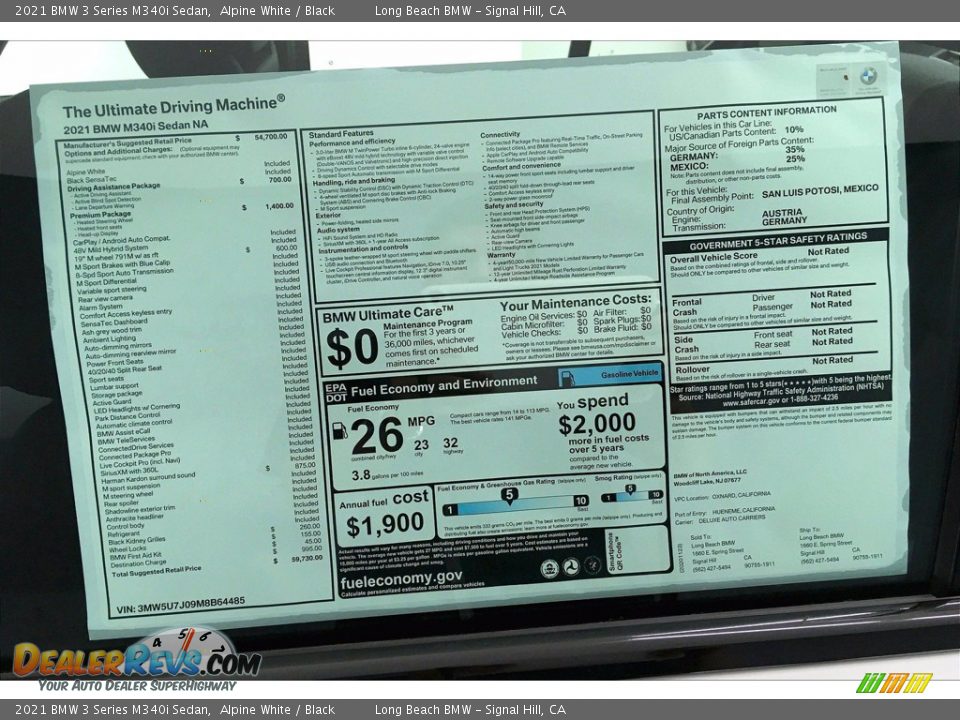Click The Ultimate Driving Machine heading
Screen dimensions: 960x720
pyautogui.click(x=173, y=107)
